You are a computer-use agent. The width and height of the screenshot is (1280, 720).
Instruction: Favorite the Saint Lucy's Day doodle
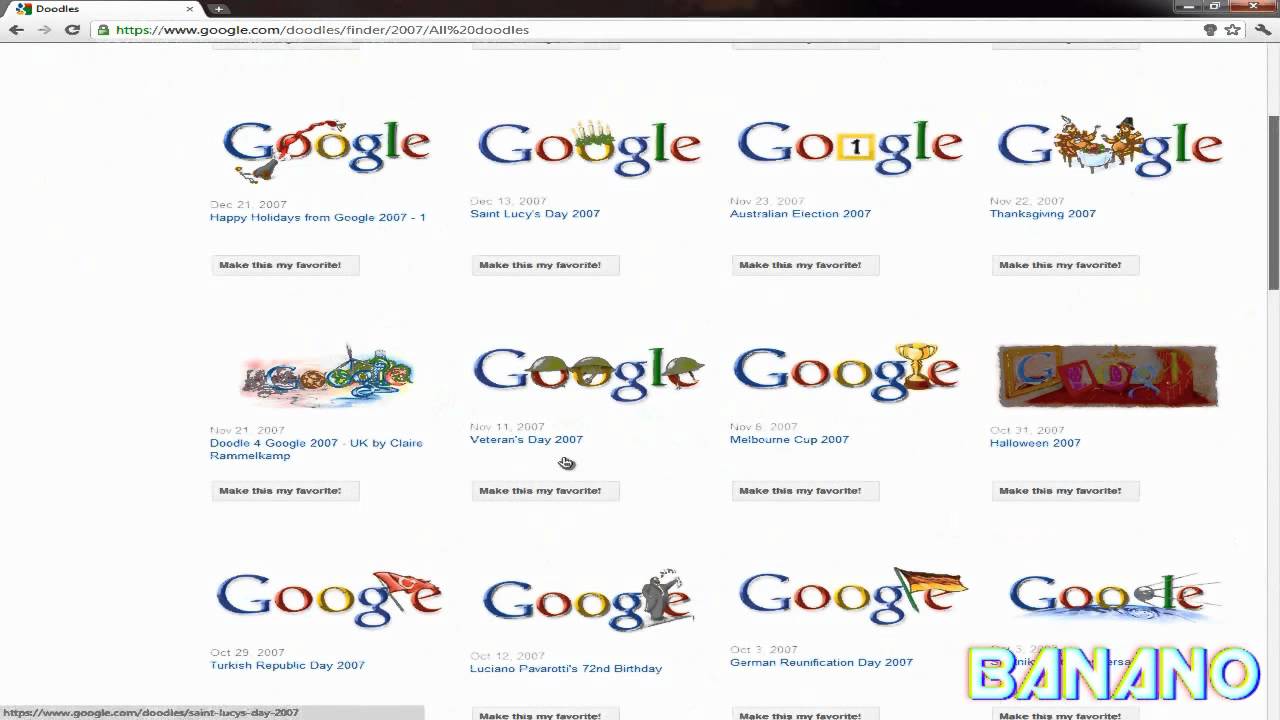pyautogui.click(x=545, y=265)
